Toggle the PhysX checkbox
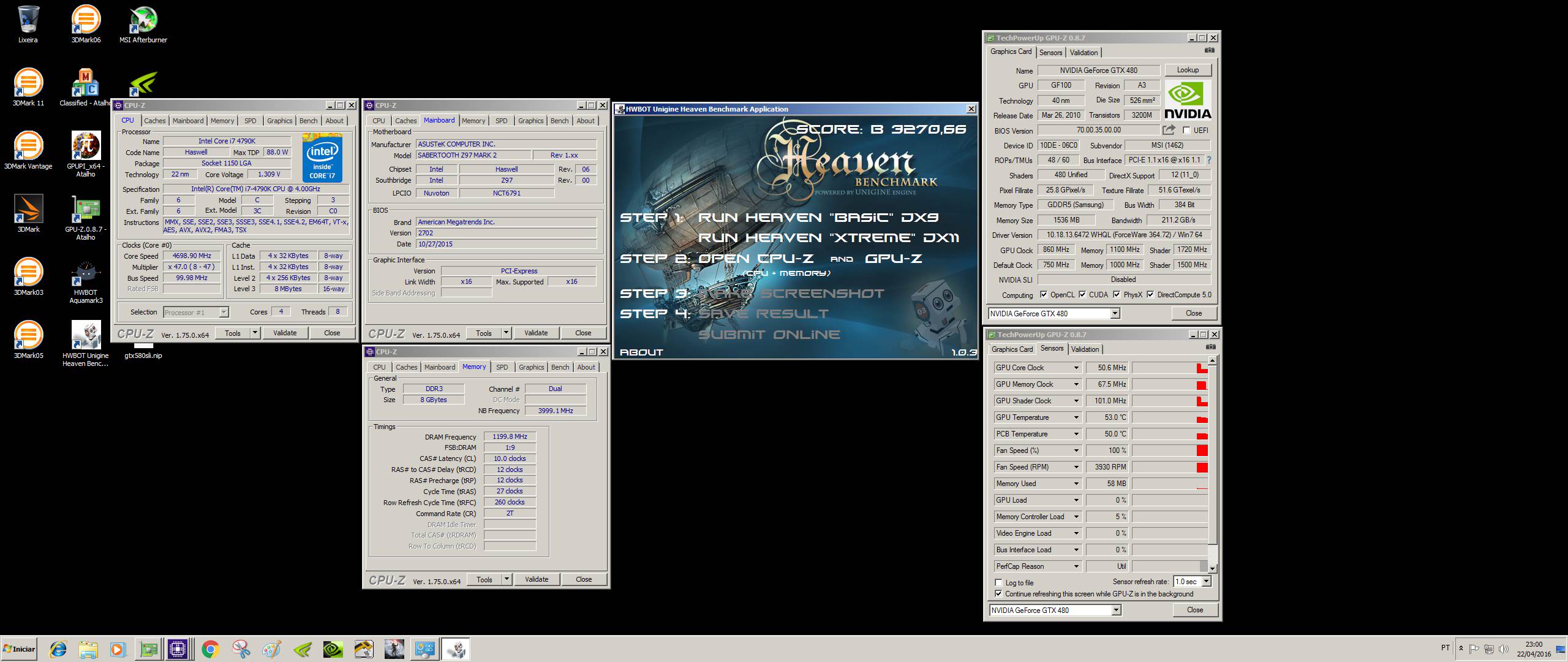Viewport: 1568px width, 662px height. pyautogui.click(x=1117, y=294)
